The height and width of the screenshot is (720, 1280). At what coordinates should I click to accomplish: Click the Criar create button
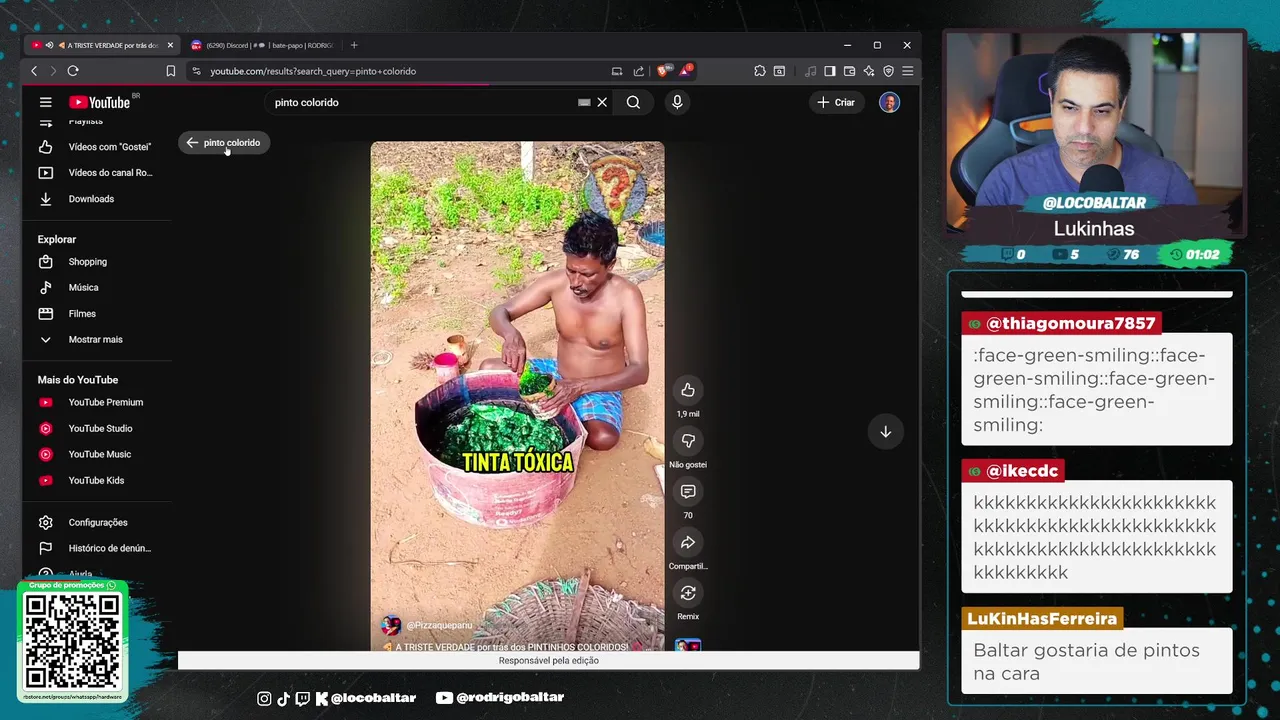(836, 102)
